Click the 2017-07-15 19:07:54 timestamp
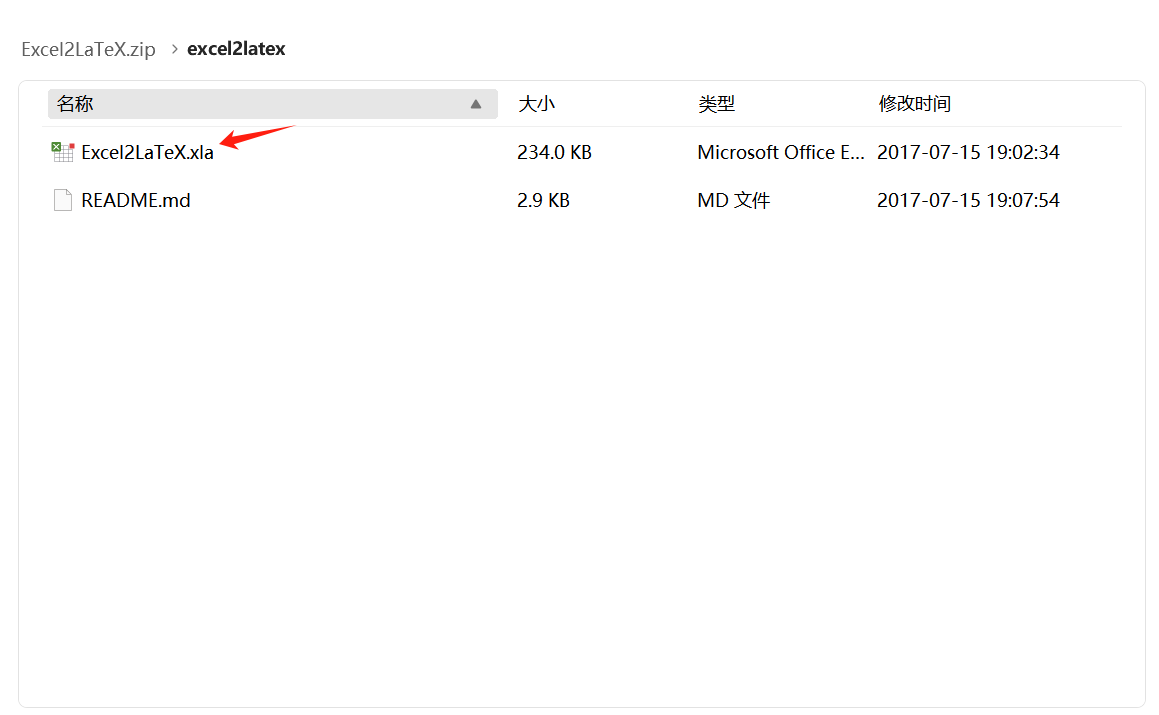Screen dimensions: 1159x715 (x=968, y=199)
